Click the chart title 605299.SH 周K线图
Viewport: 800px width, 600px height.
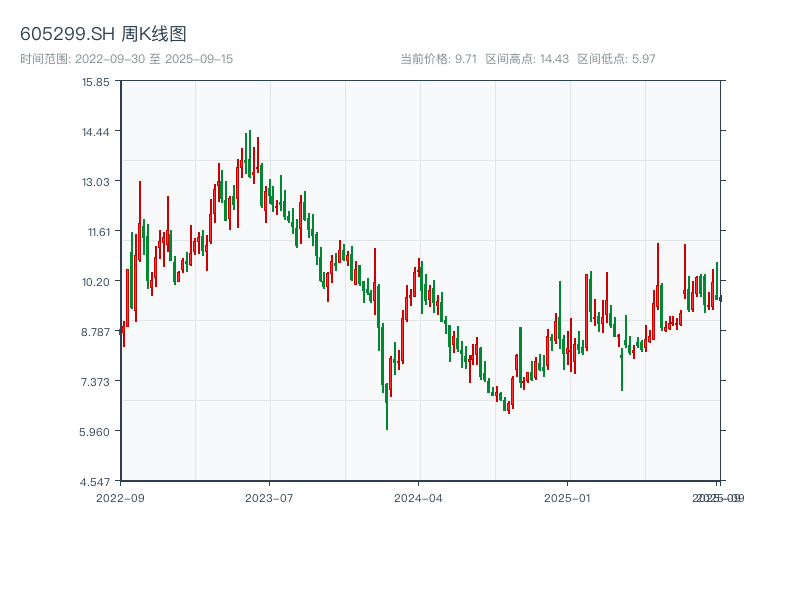(103, 34)
